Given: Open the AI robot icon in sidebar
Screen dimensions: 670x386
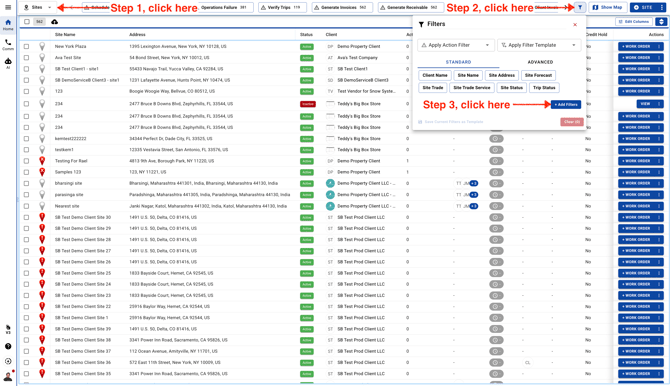Looking at the screenshot, I should 8,63.
